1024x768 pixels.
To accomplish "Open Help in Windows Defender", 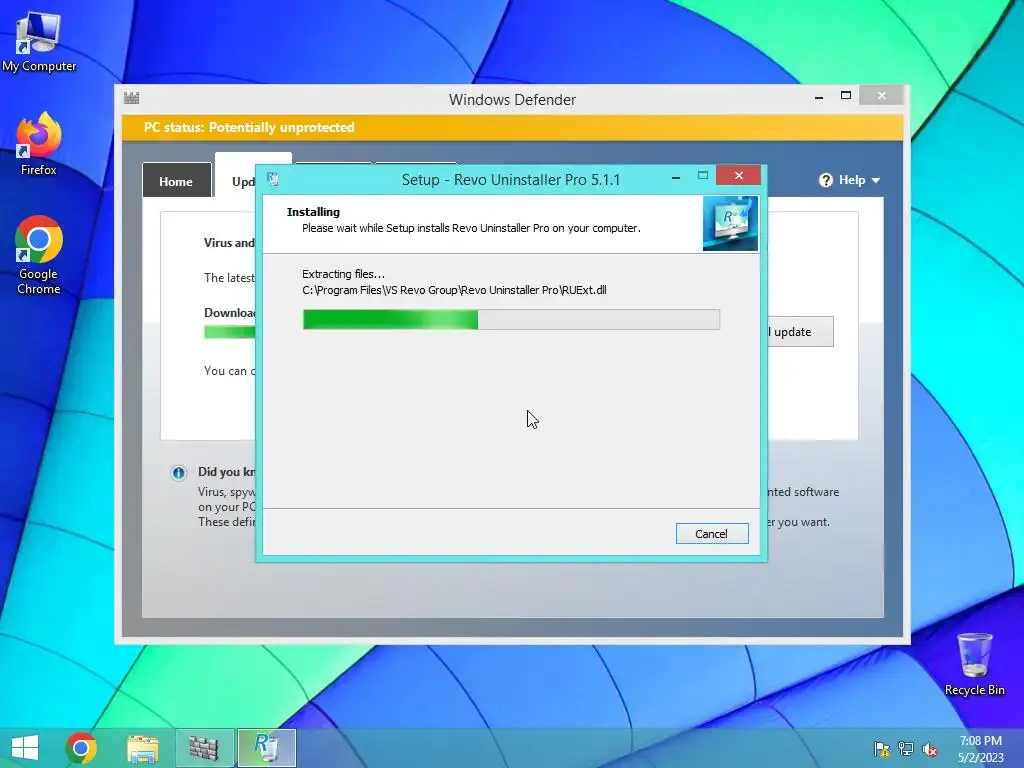I will [x=849, y=180].
